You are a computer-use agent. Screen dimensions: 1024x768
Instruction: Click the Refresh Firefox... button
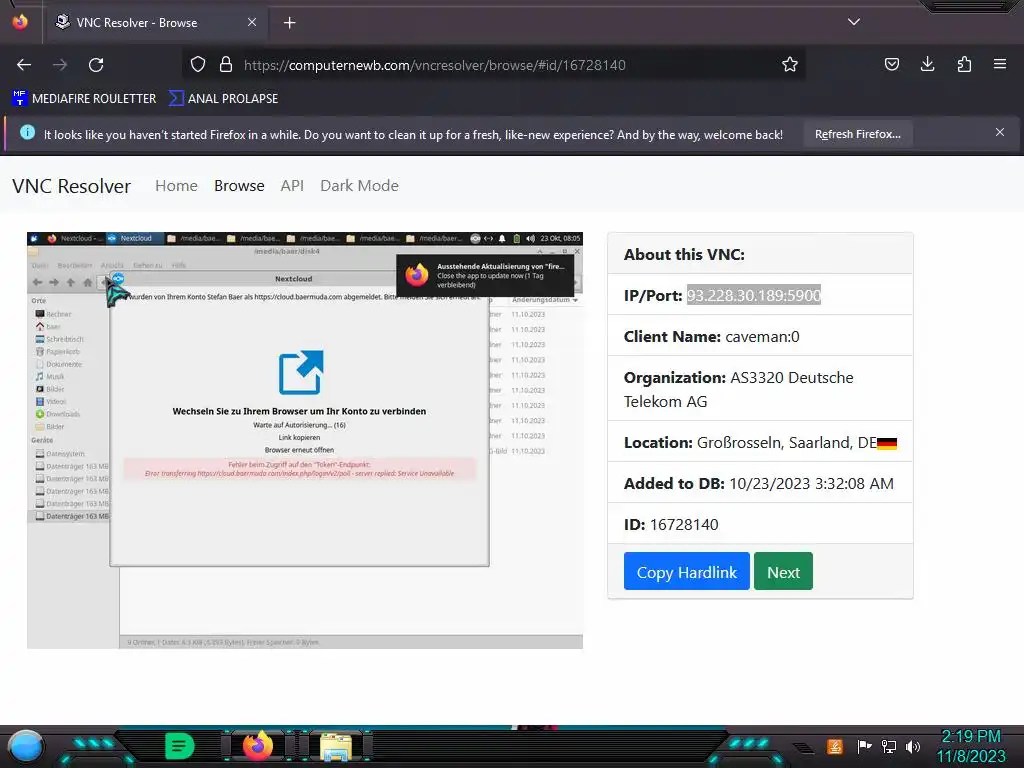pos(857,134)
